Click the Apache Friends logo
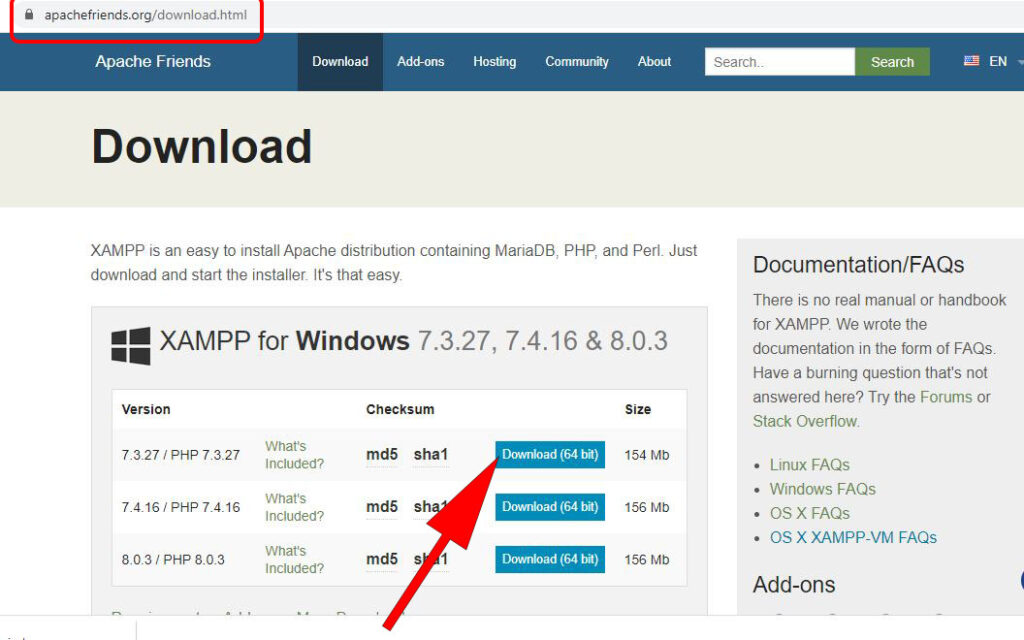This screenshot has height=640, width=1024. [153, 61]
